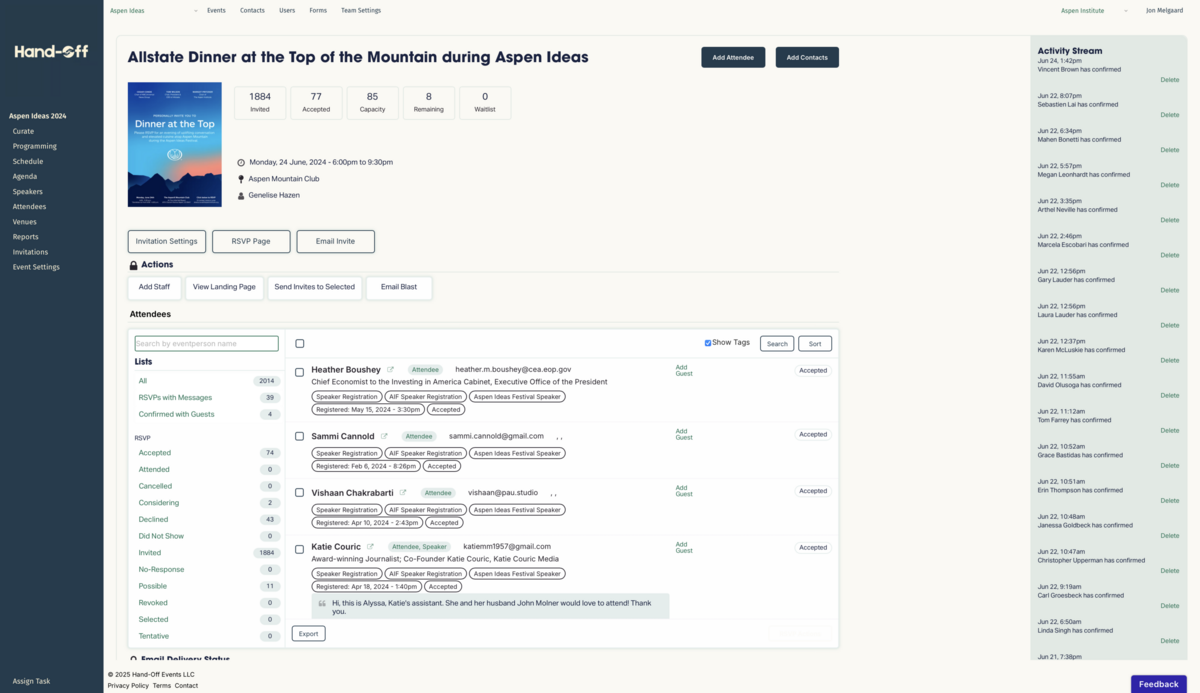This screenshot has width=1200, height=693.
Task: Open Reports in the sidebar
Action: pyautogui.click(x=26, y=237)
